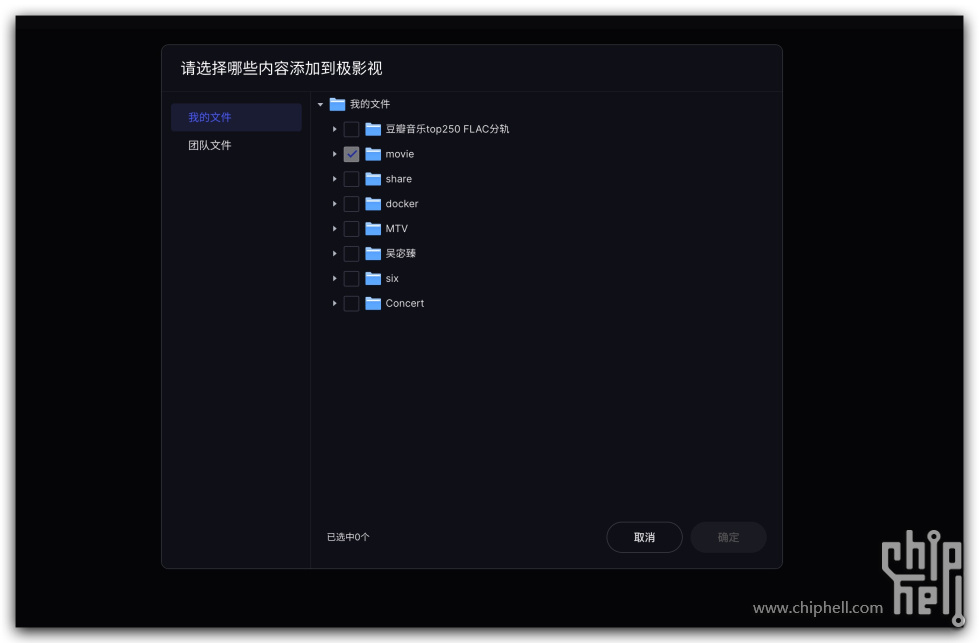Tick the six folder checkbox

tap(352, 278)
